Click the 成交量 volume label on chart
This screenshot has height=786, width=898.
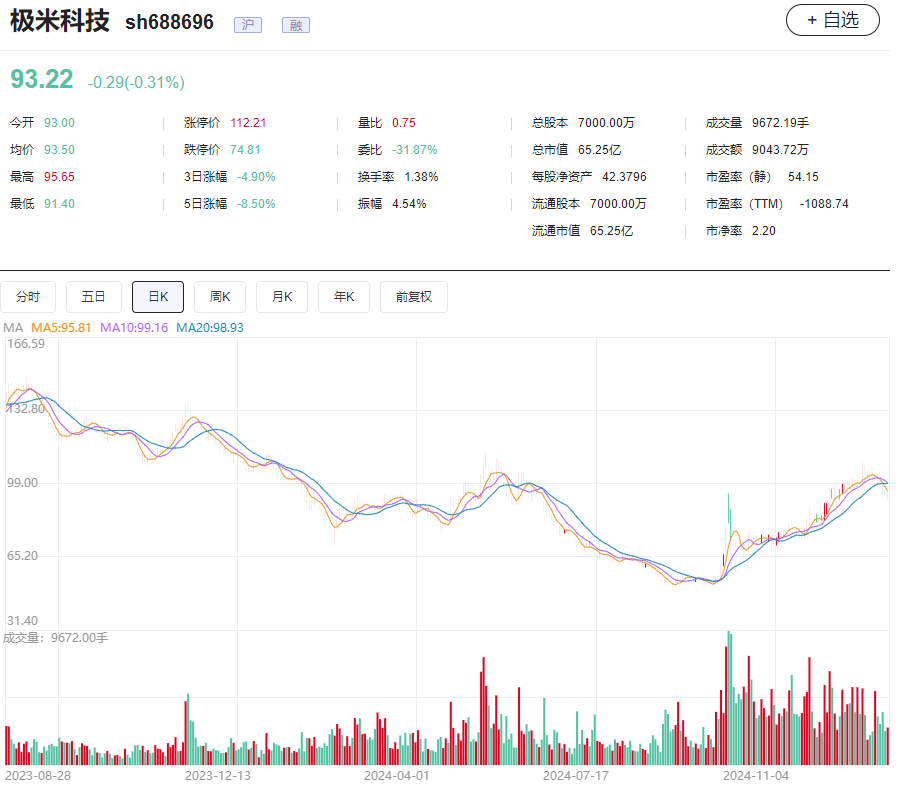point(55,637)
